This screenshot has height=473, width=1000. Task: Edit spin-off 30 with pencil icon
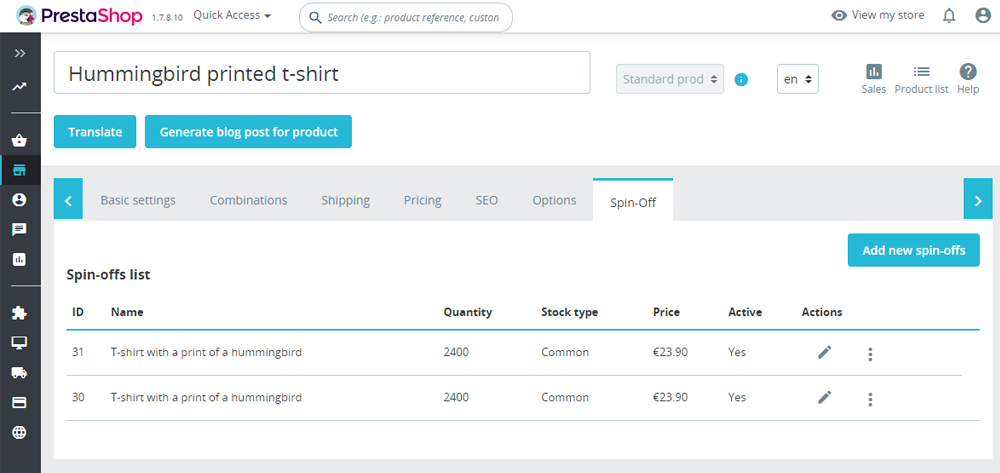tap(825, 397)
